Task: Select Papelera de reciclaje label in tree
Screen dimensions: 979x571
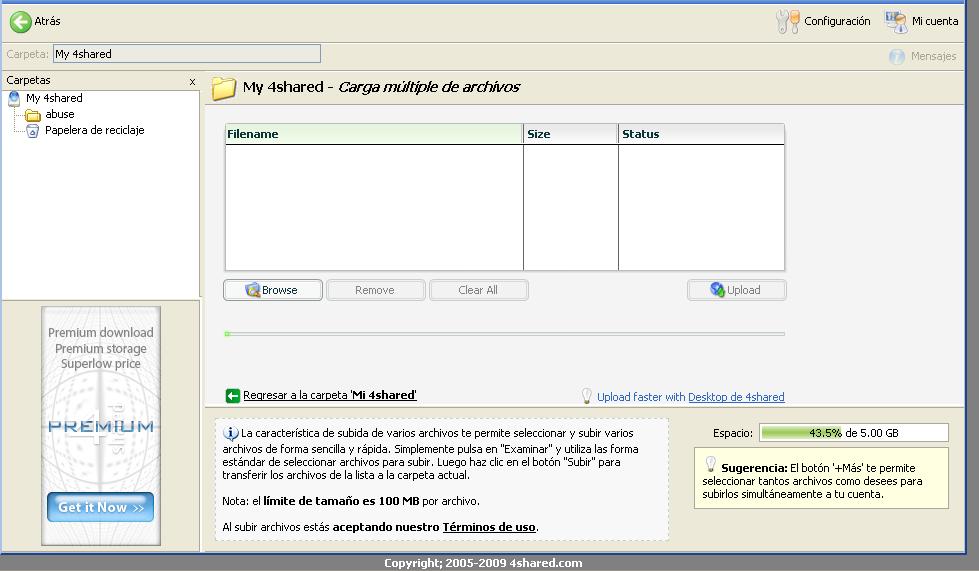Action: [94, 130]
